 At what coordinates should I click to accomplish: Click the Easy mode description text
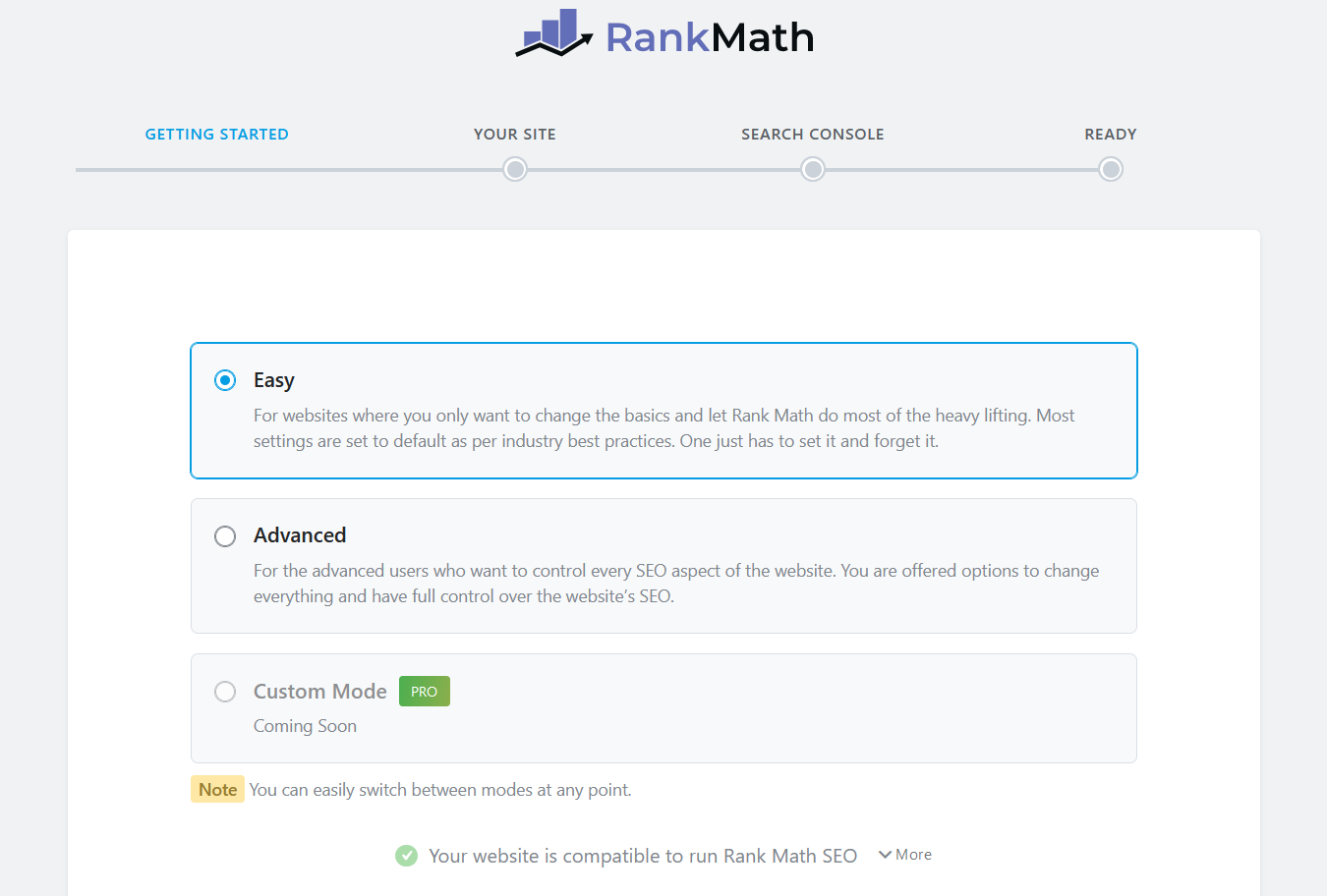tap(663, 428)
